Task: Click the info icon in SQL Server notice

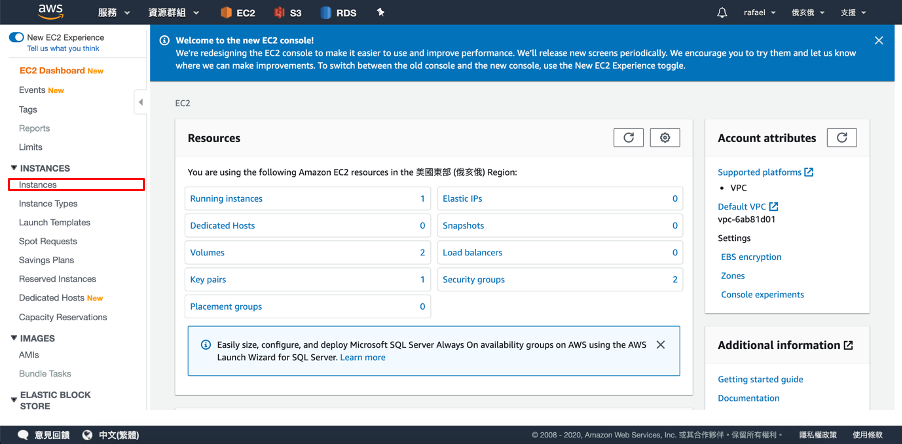Action: point(205,345)
